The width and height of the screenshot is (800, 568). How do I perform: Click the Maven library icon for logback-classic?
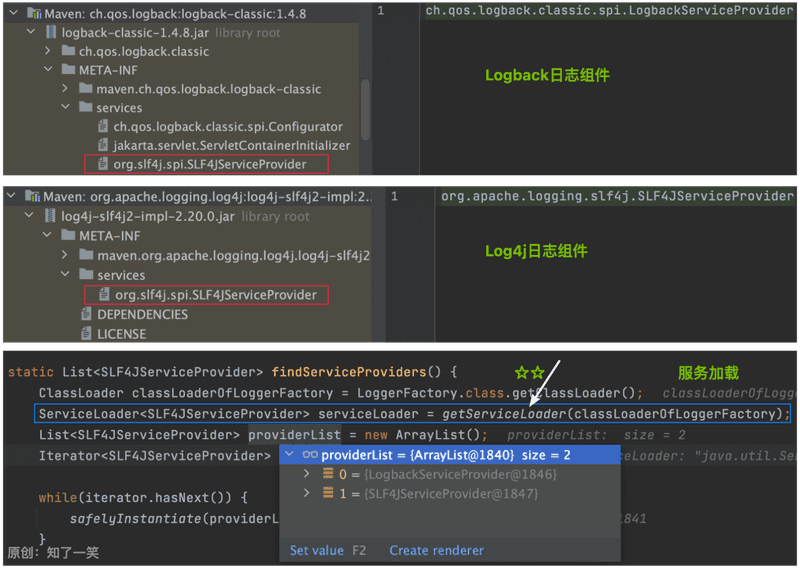34,13
